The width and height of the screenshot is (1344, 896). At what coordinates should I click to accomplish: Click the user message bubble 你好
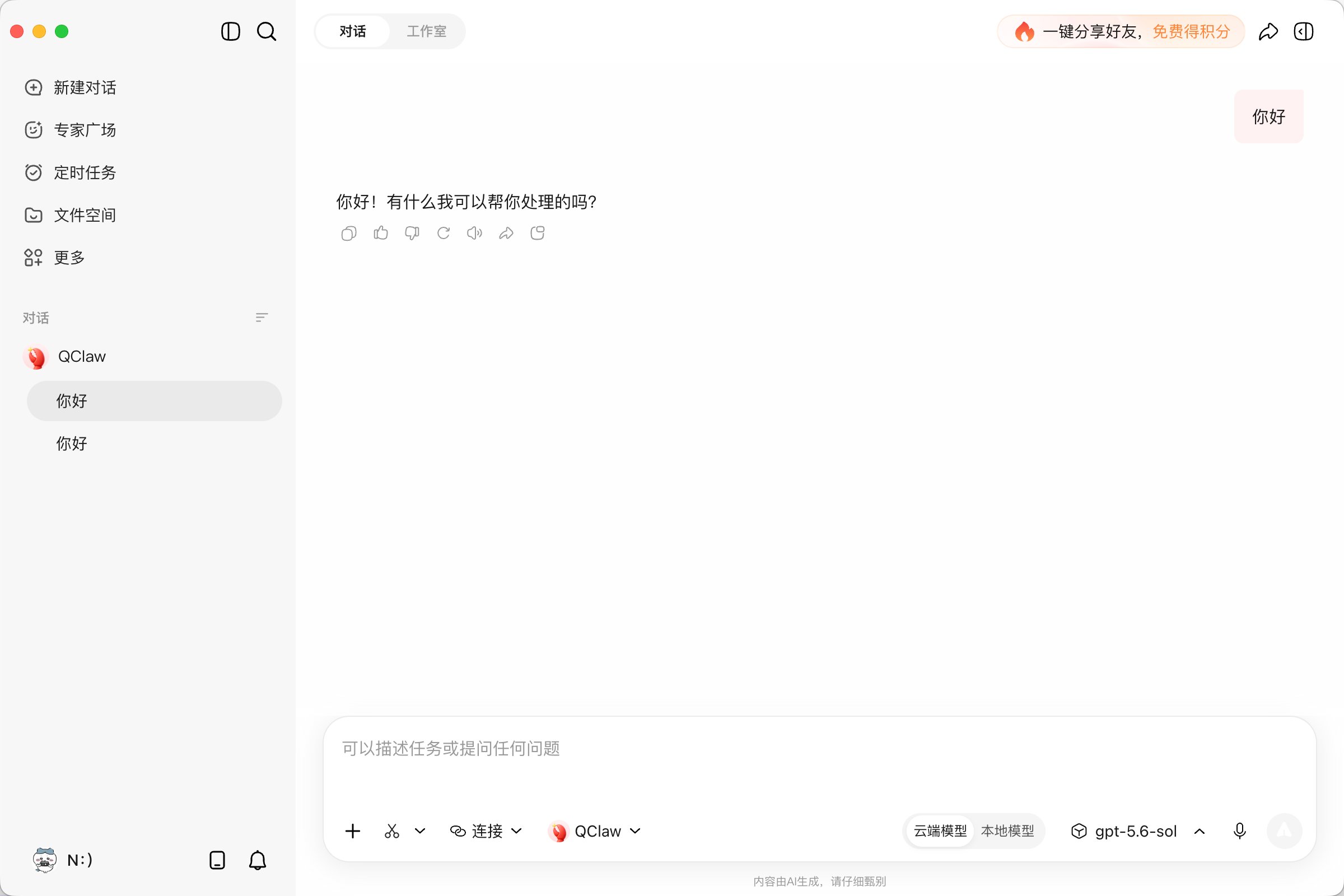[x=1268, y=116]
